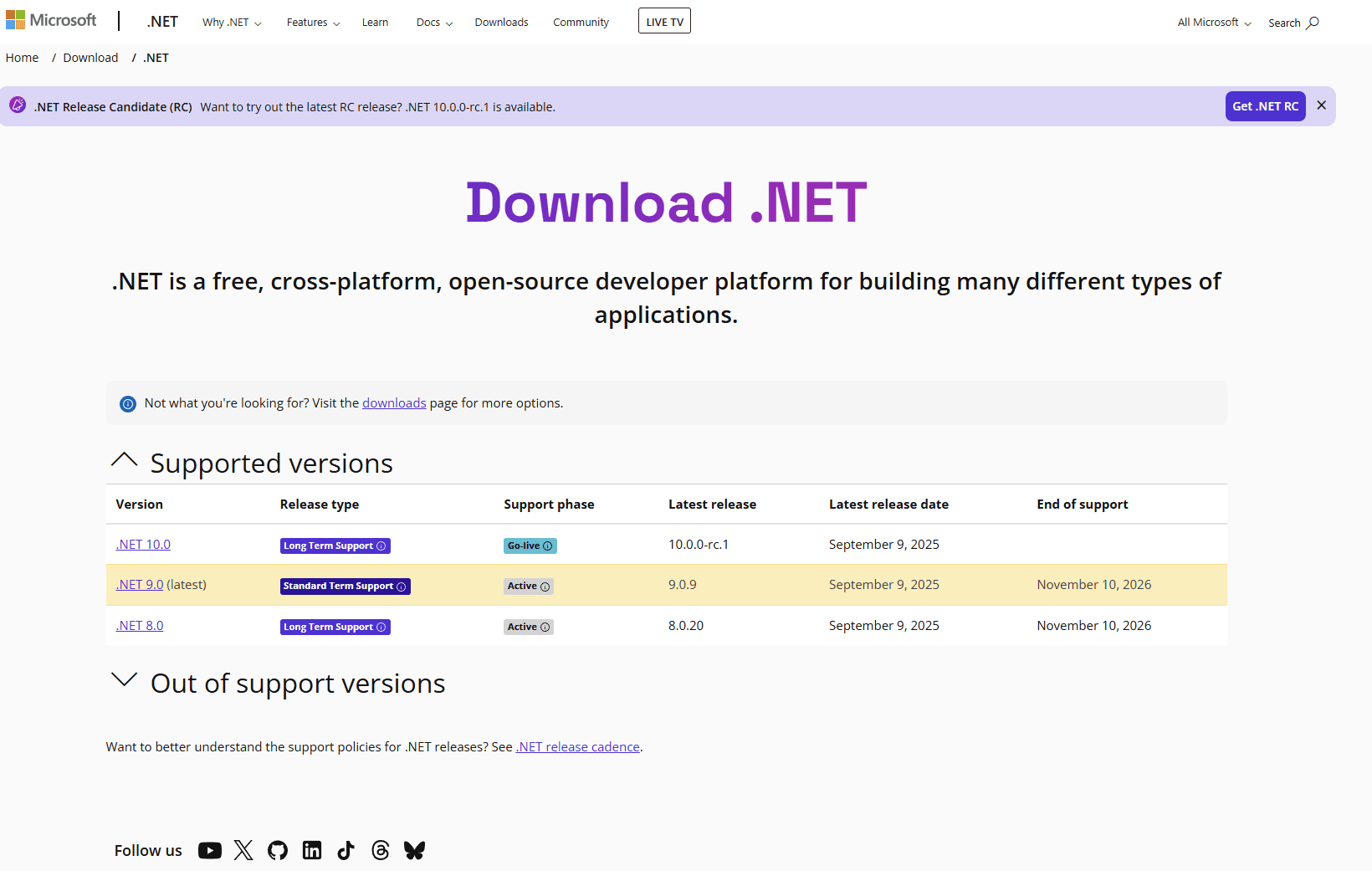Open the All Microsoft dropdown
The width and height of the screenshot is (1372, 871).
click(1215, 23)
